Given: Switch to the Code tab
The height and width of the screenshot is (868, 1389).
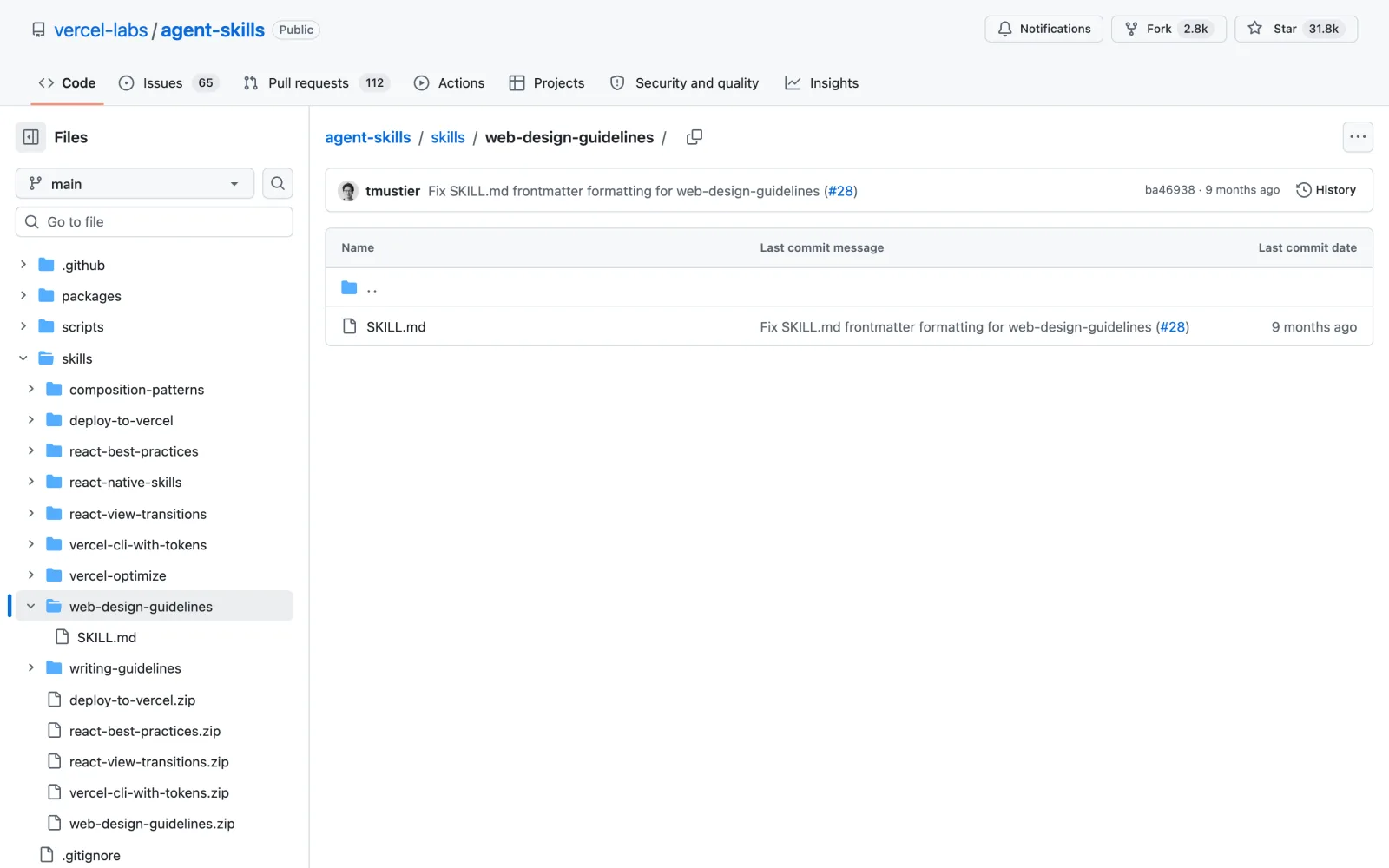Looking at the screenshot, I should point(67,83).
